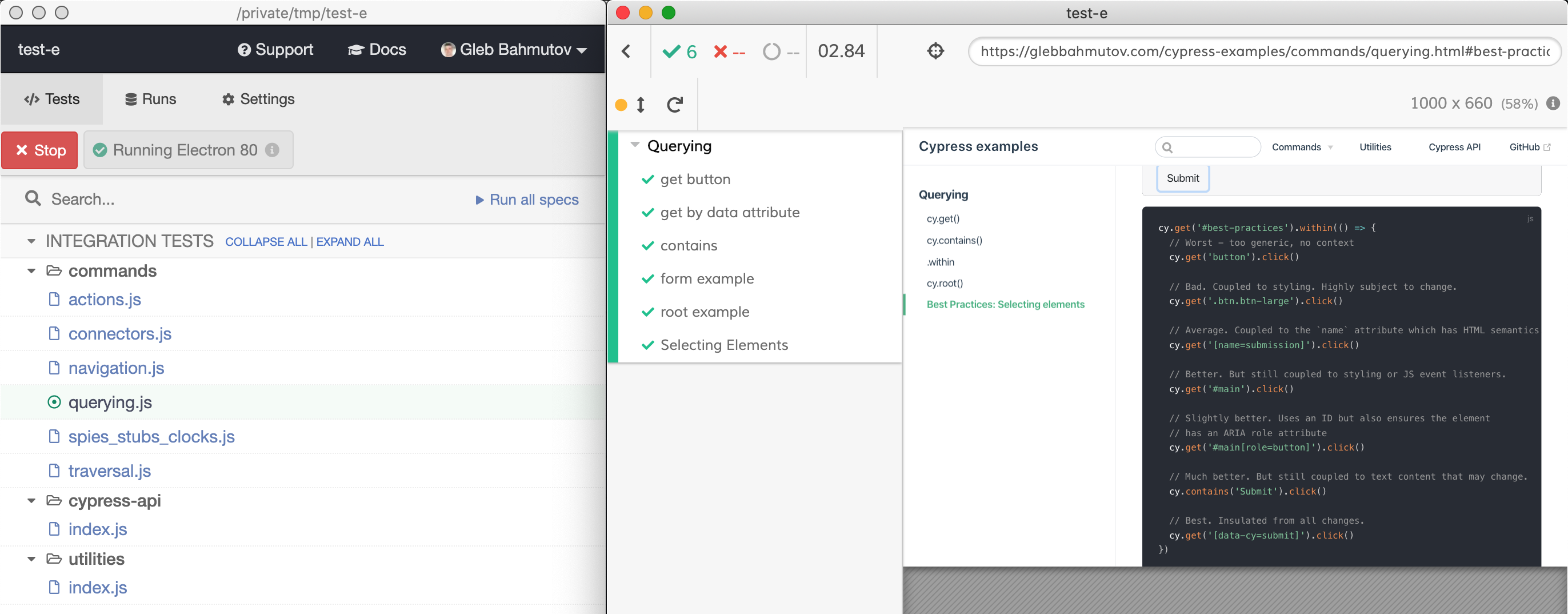The height and width of the screenshot is (614, 1568).
Task: Expand the Selecting Elements test
Action: pos(724,345)
